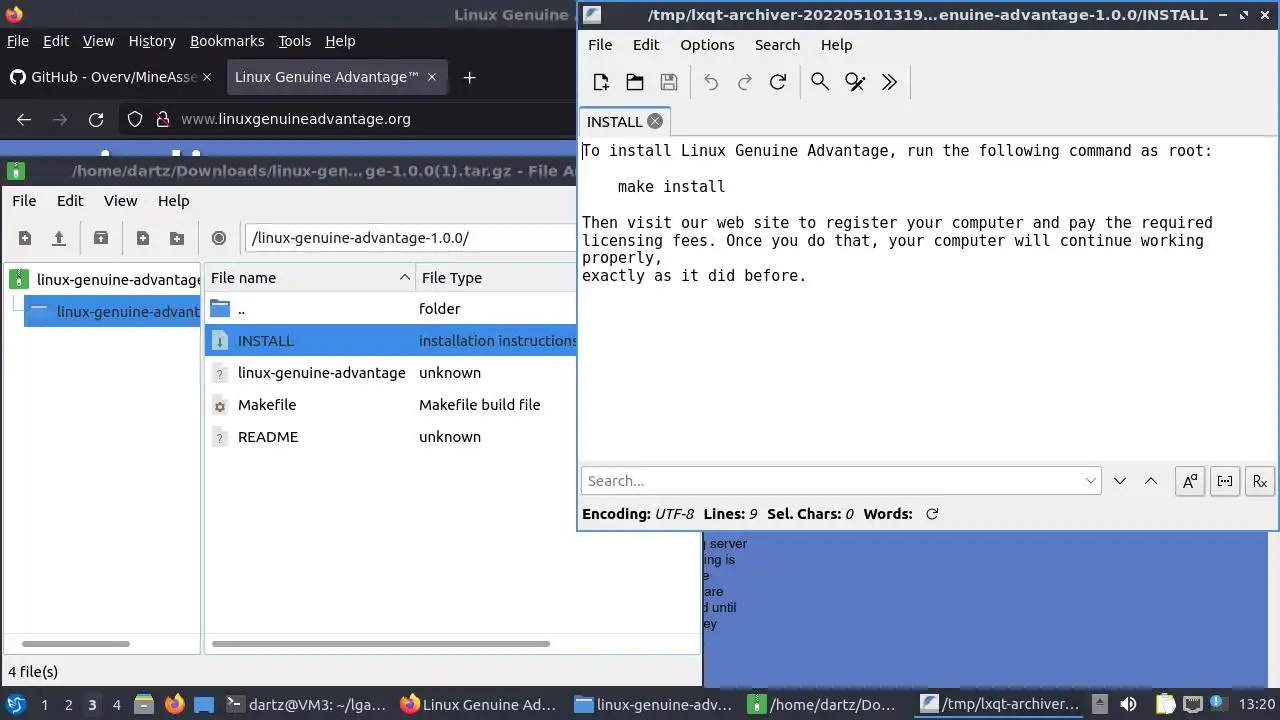This screenshot has height=720, width=1280.
Task: Click the archive path location field
Action: tap(410, 238)
